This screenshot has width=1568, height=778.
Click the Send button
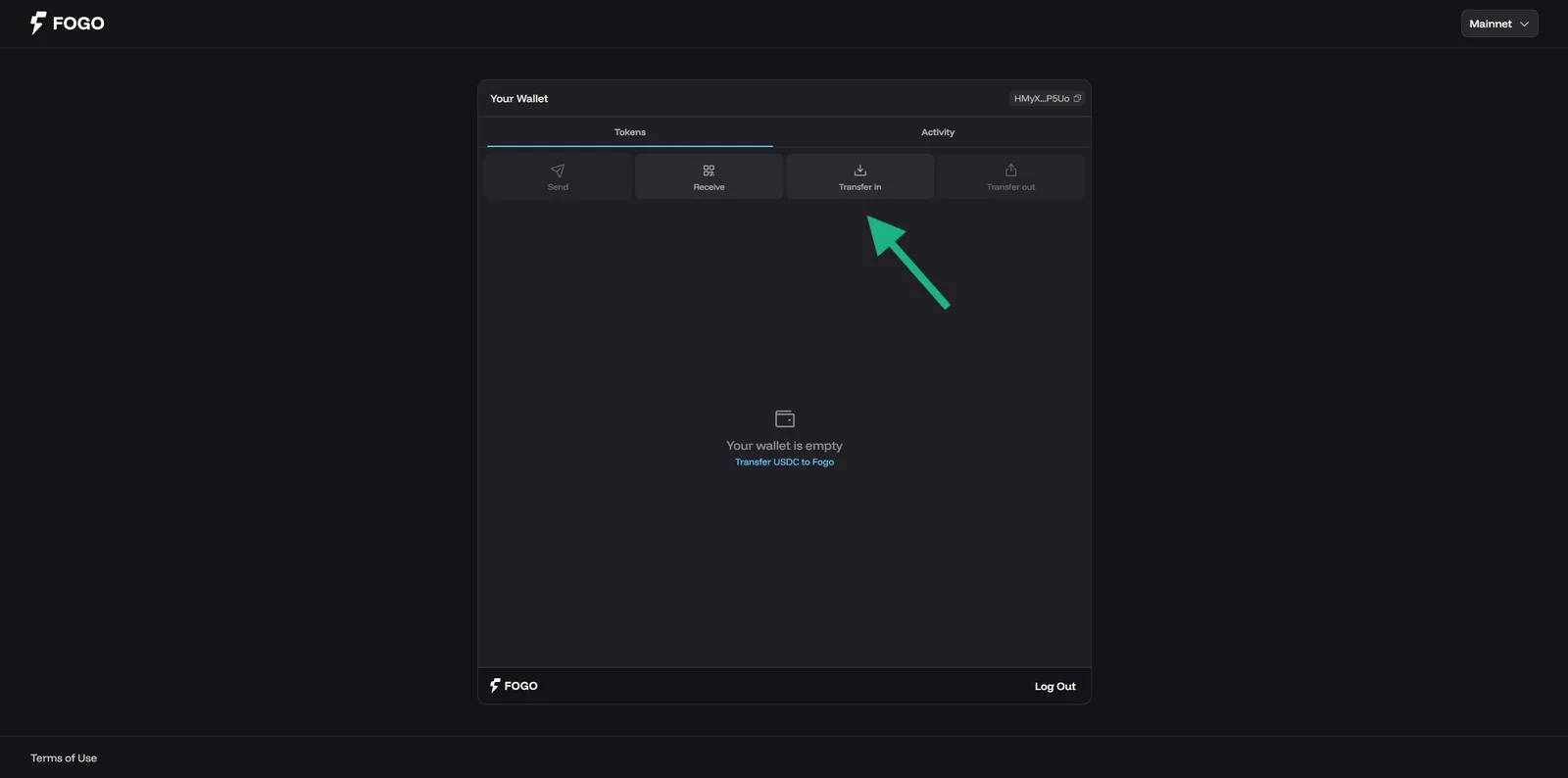point(558,176)
